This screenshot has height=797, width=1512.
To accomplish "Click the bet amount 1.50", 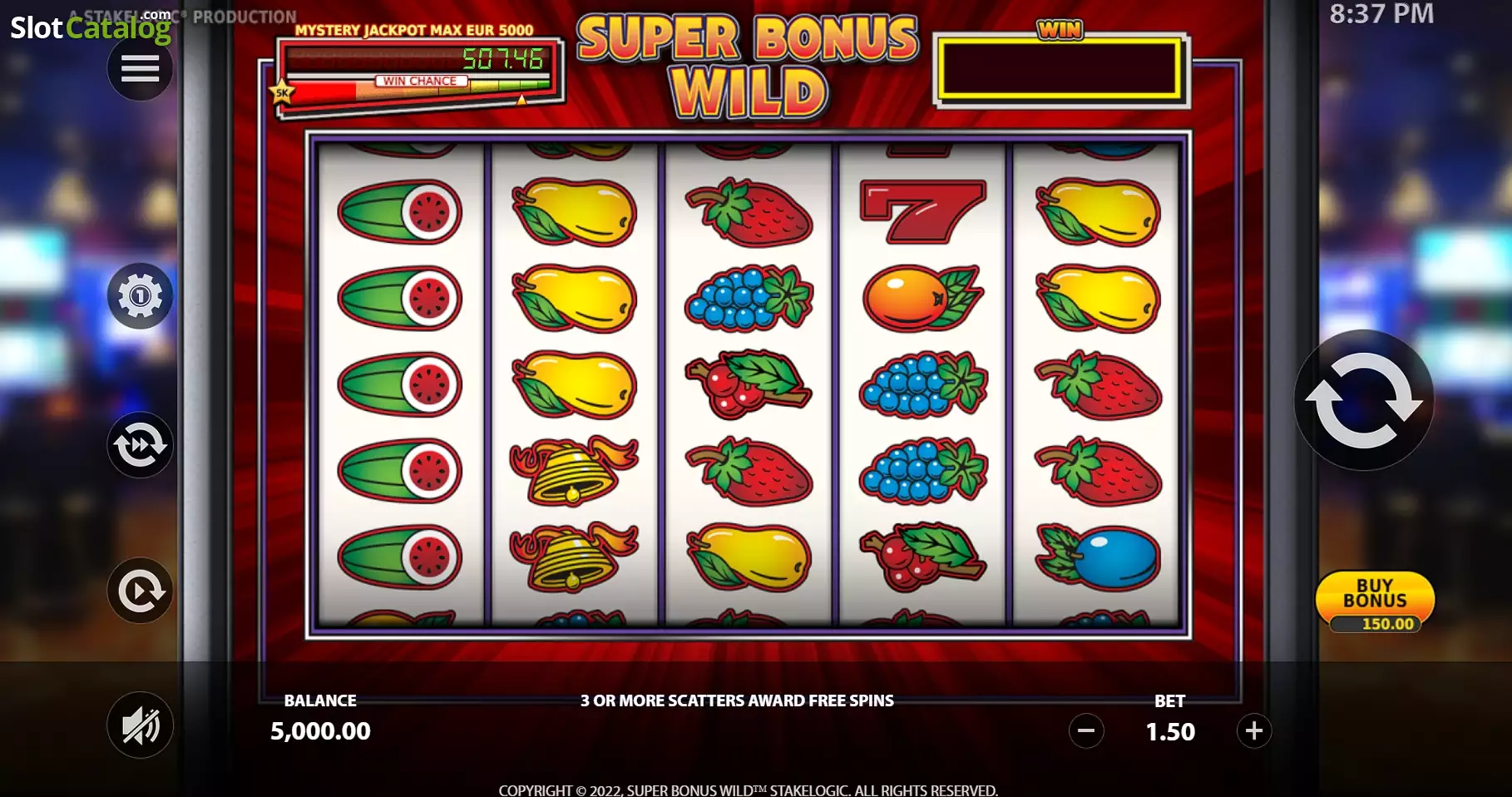I will click(x=1170, y=732).
